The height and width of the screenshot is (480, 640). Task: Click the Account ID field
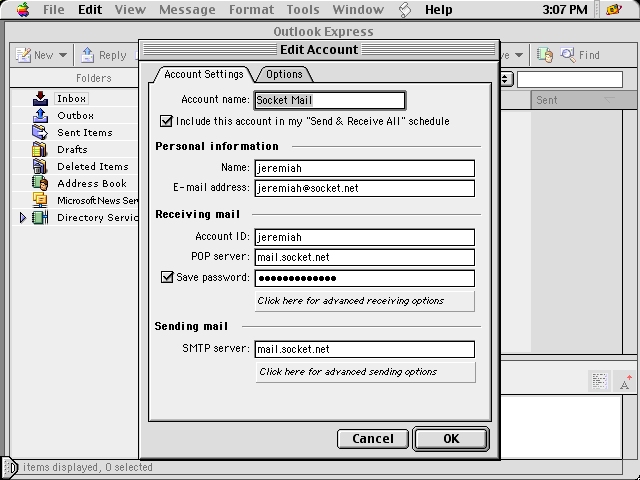pos(364,237)
